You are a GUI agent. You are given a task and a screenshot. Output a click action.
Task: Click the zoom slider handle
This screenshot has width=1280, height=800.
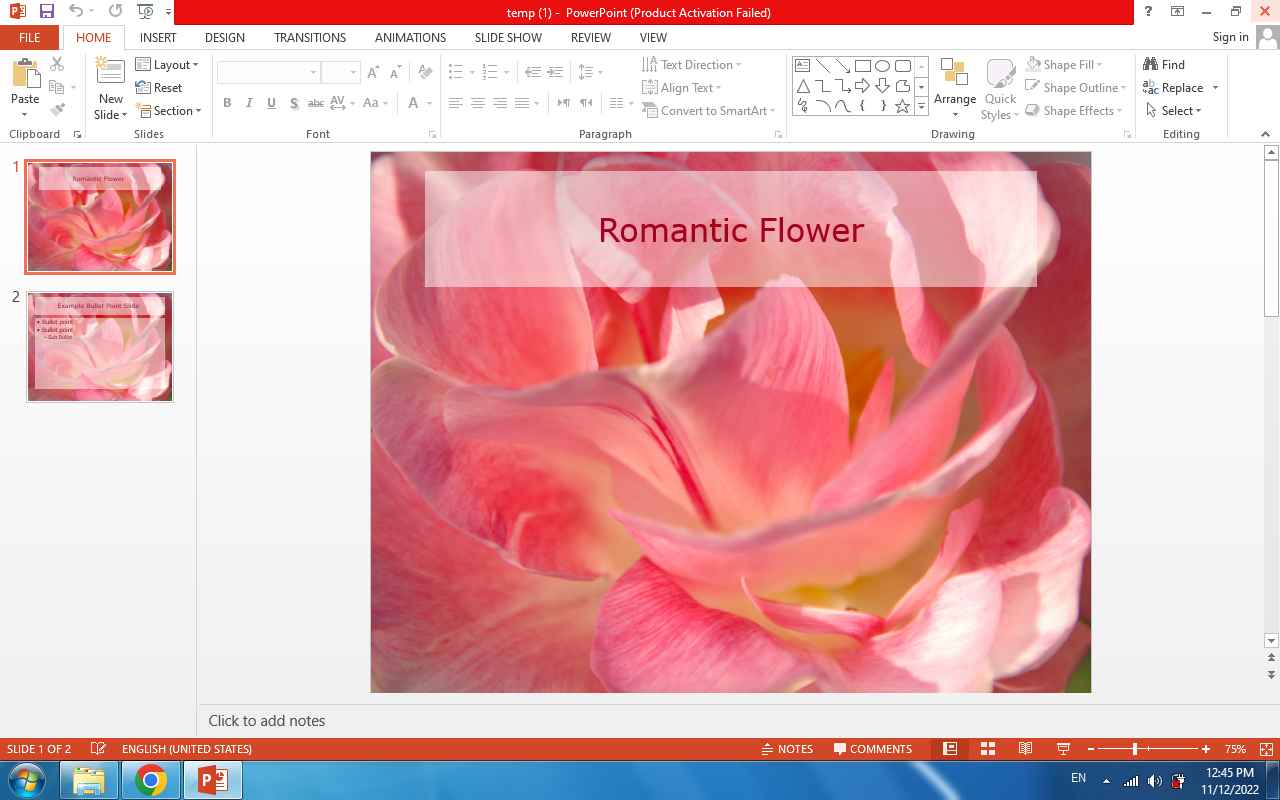tap(1135, 749)
